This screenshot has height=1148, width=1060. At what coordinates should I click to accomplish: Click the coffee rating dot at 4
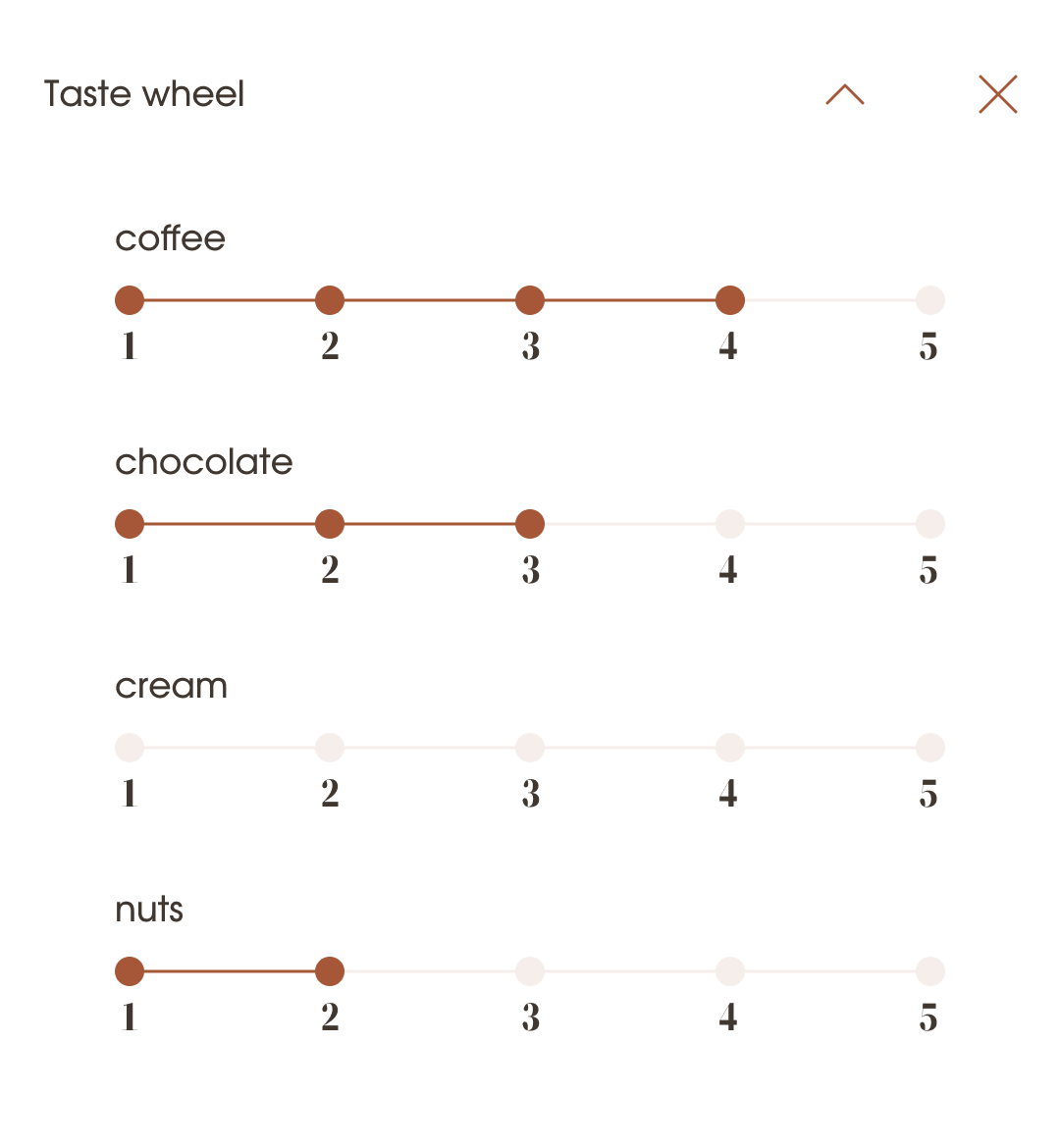pos(729,299)
